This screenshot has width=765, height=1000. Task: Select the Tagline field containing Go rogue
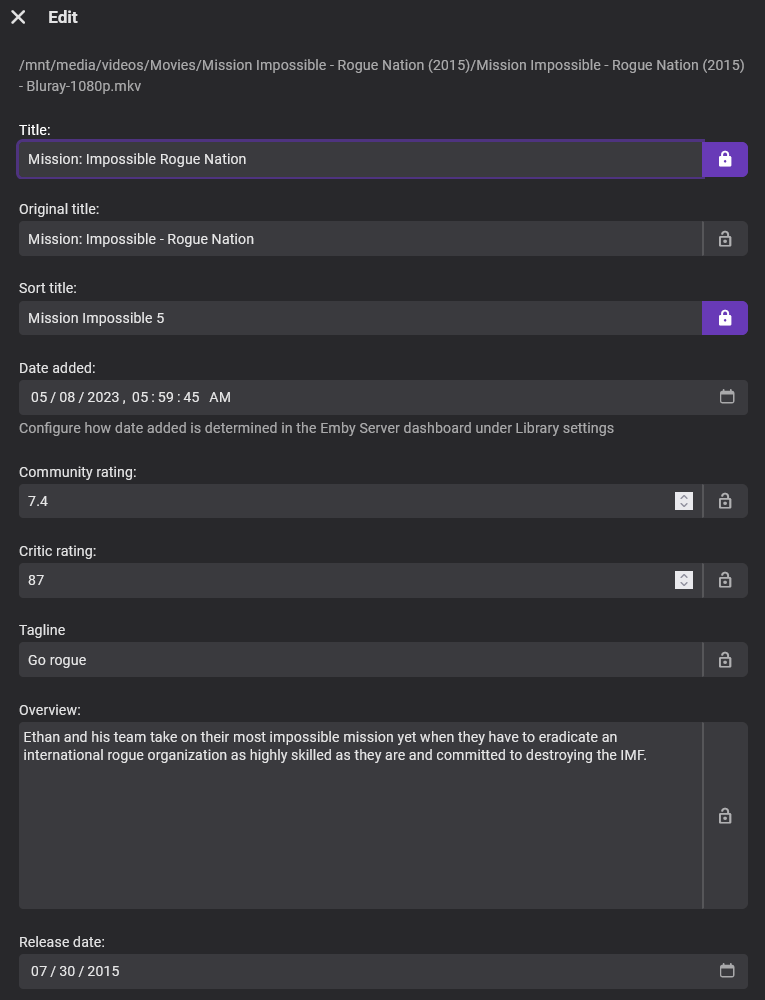pos(360,660)
